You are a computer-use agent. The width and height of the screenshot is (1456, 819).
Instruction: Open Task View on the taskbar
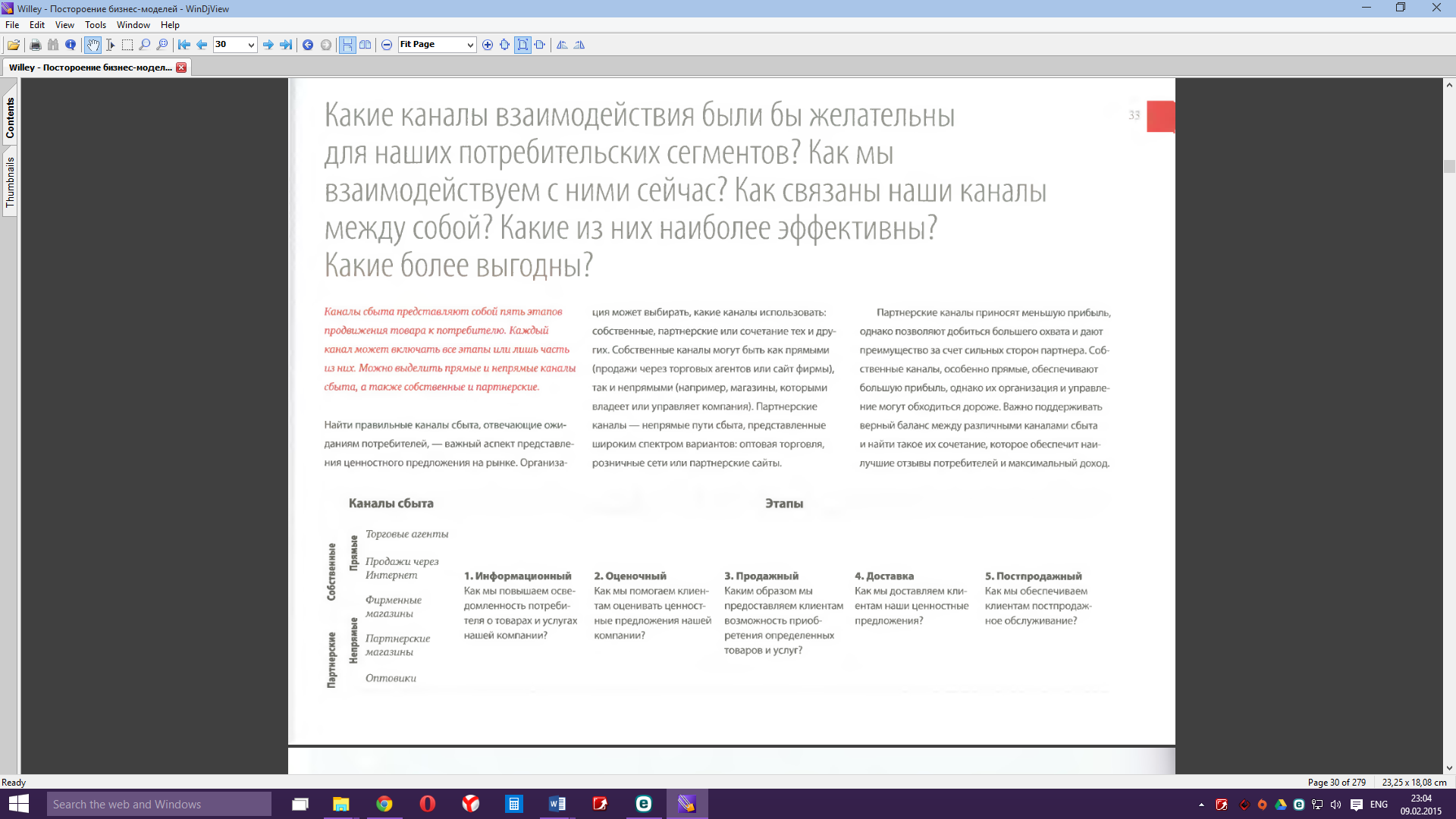pyautogui.click(x=300, y=804)
